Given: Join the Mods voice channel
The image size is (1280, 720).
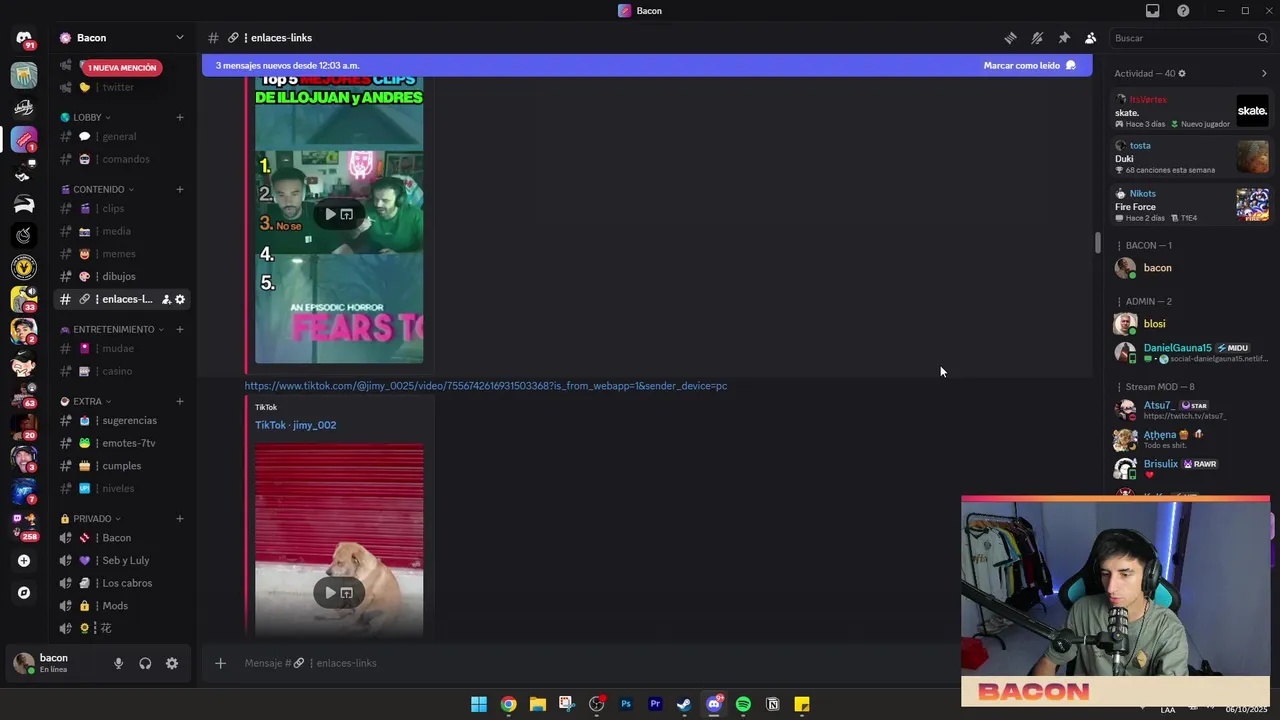Looking at the screenshot, I should tap(123, 606).
